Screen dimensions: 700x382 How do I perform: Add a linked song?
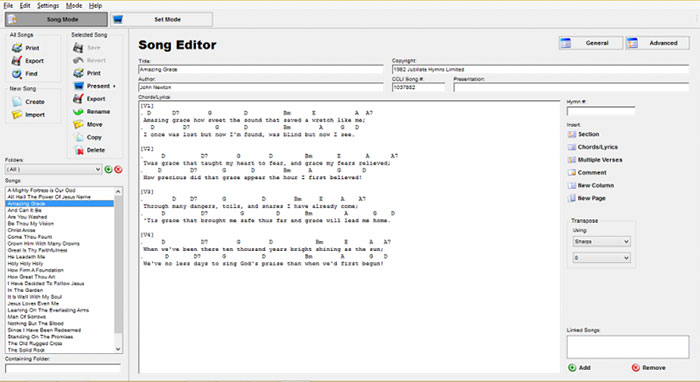pos(579,368)
